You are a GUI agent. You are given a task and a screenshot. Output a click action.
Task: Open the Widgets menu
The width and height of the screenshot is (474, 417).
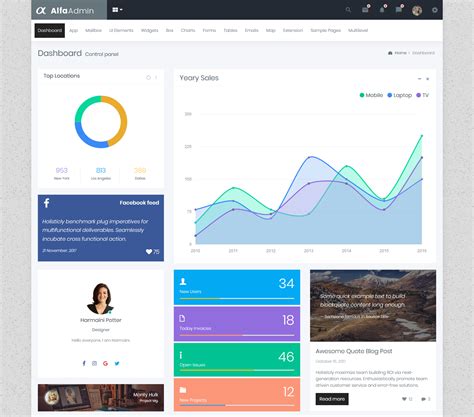pos(149,31)
